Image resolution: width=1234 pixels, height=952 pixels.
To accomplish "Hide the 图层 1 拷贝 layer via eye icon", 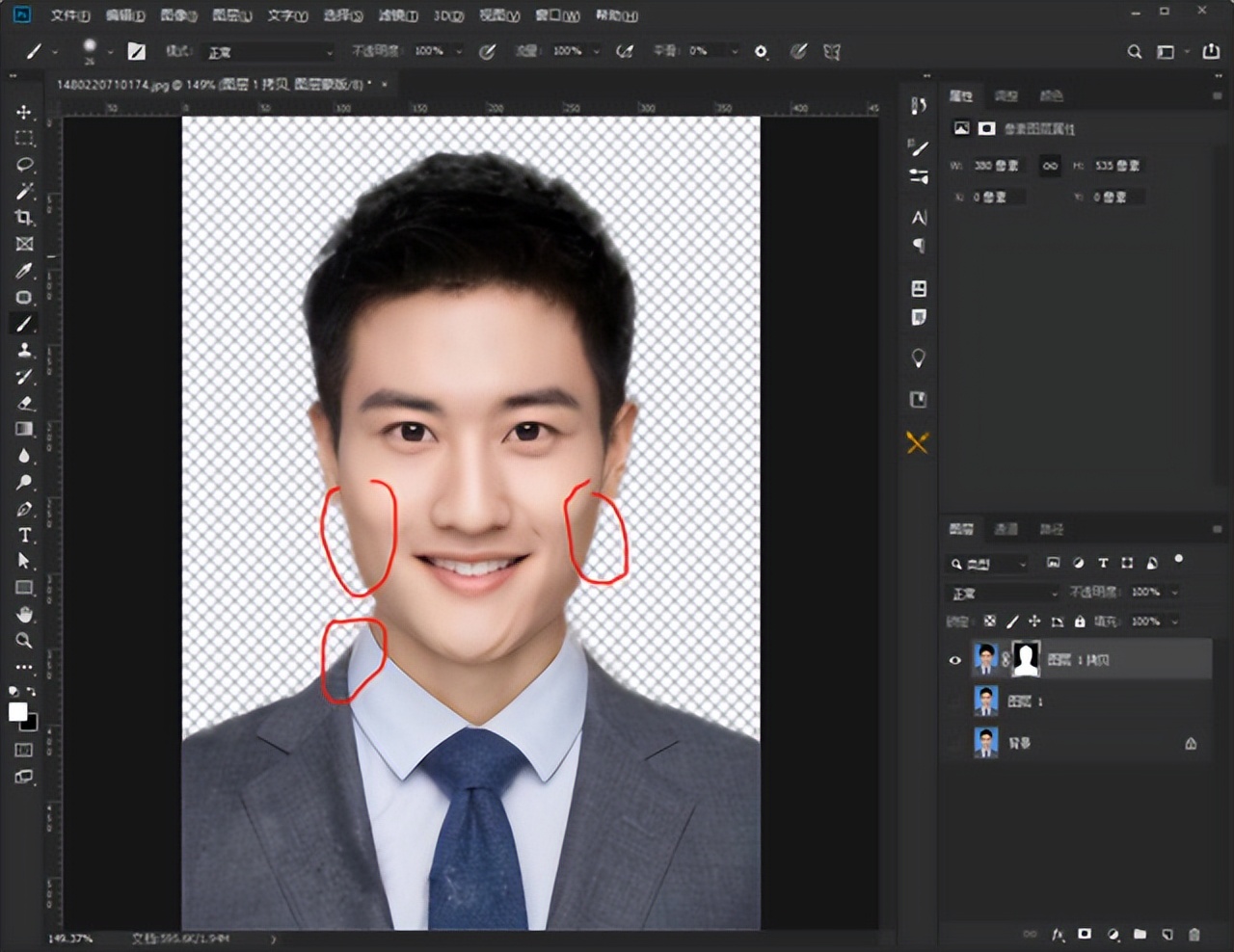I will point(955,660).
